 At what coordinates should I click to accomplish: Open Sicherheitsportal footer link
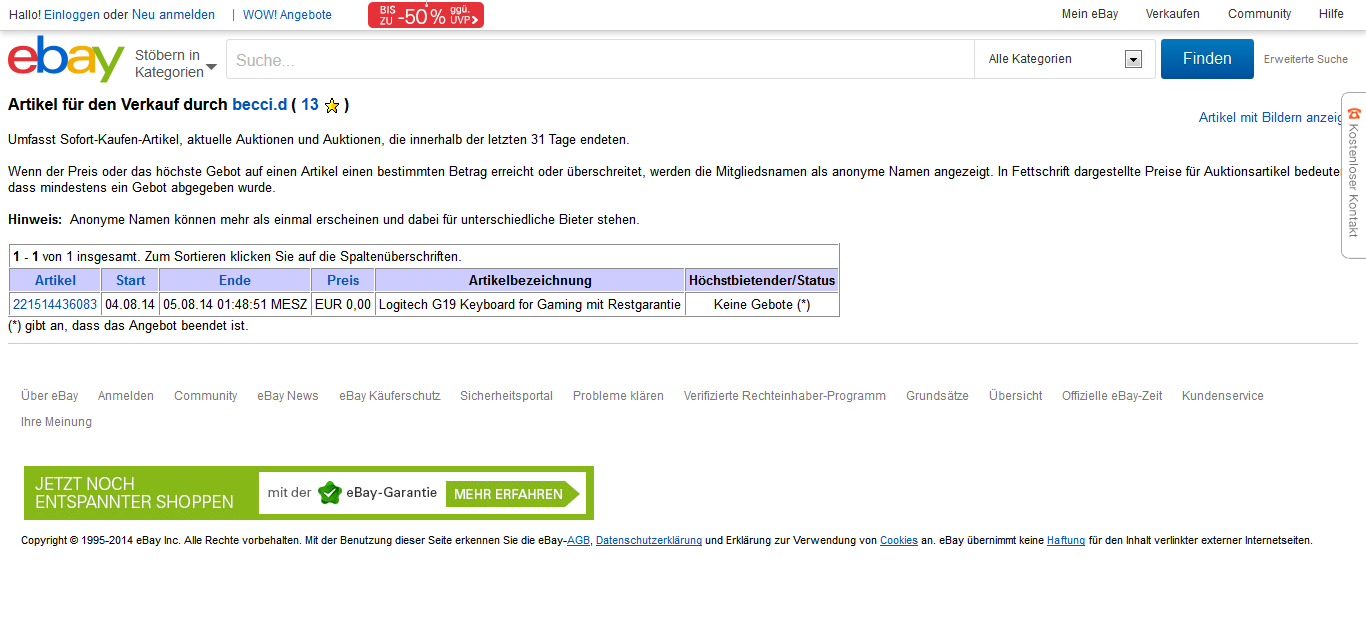(506, 396)
